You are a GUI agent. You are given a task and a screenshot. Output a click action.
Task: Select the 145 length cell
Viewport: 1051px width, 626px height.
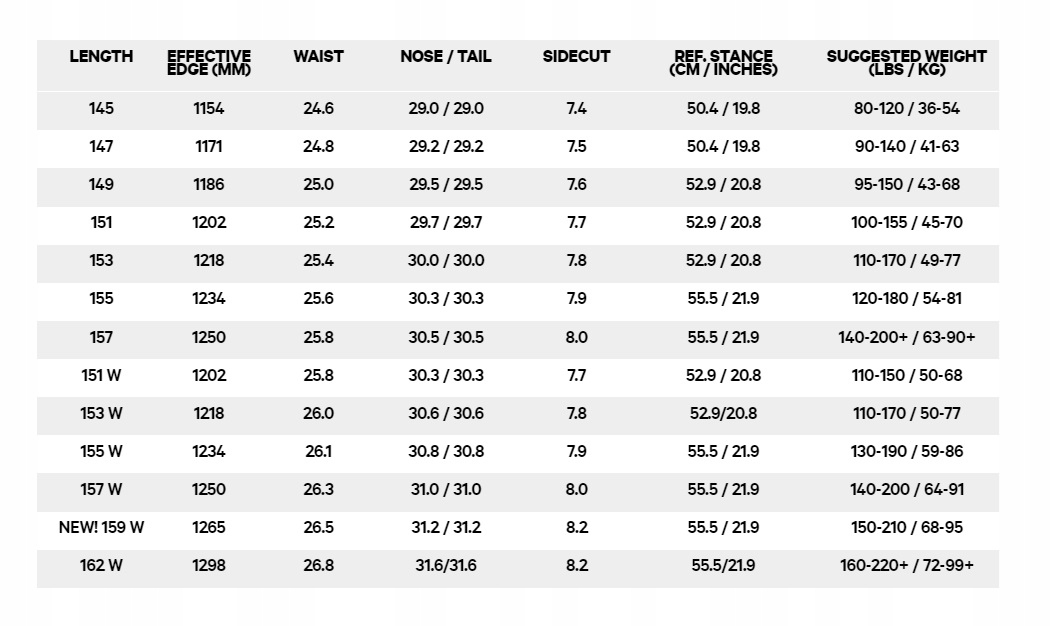[101, 109]
